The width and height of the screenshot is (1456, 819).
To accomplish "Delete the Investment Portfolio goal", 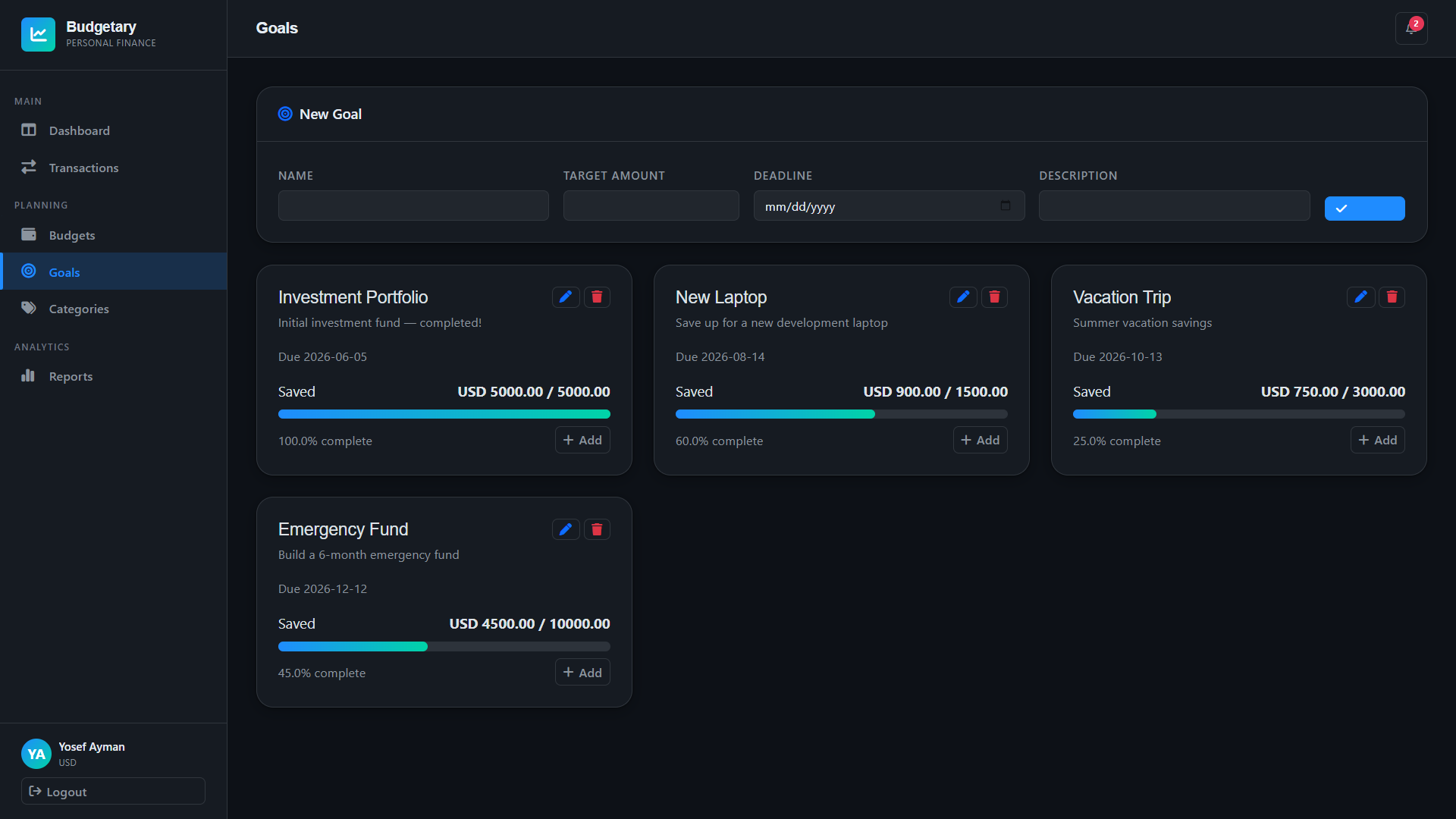I will coord(597,297).
